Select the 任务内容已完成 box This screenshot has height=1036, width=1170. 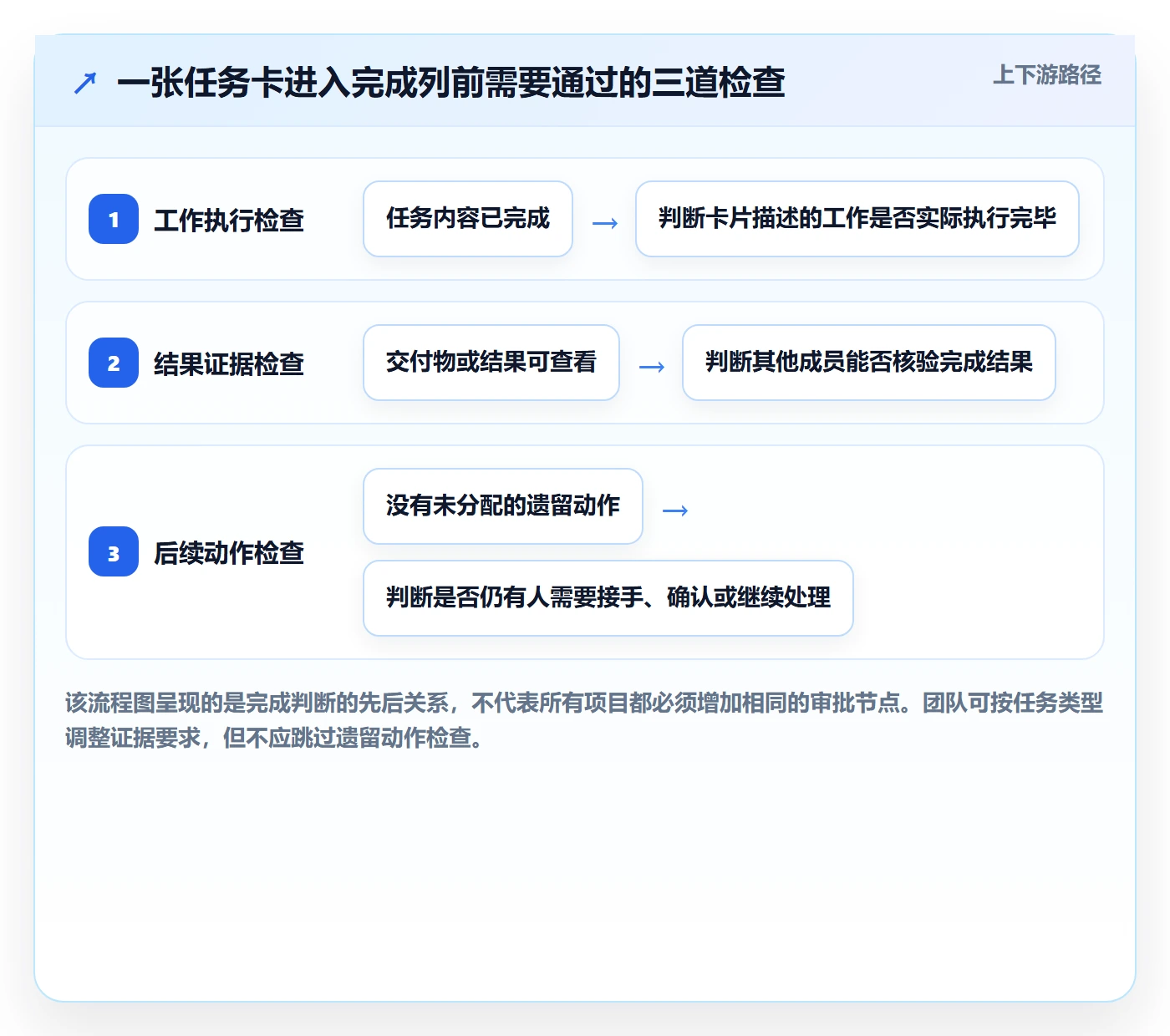coord(468,219)
